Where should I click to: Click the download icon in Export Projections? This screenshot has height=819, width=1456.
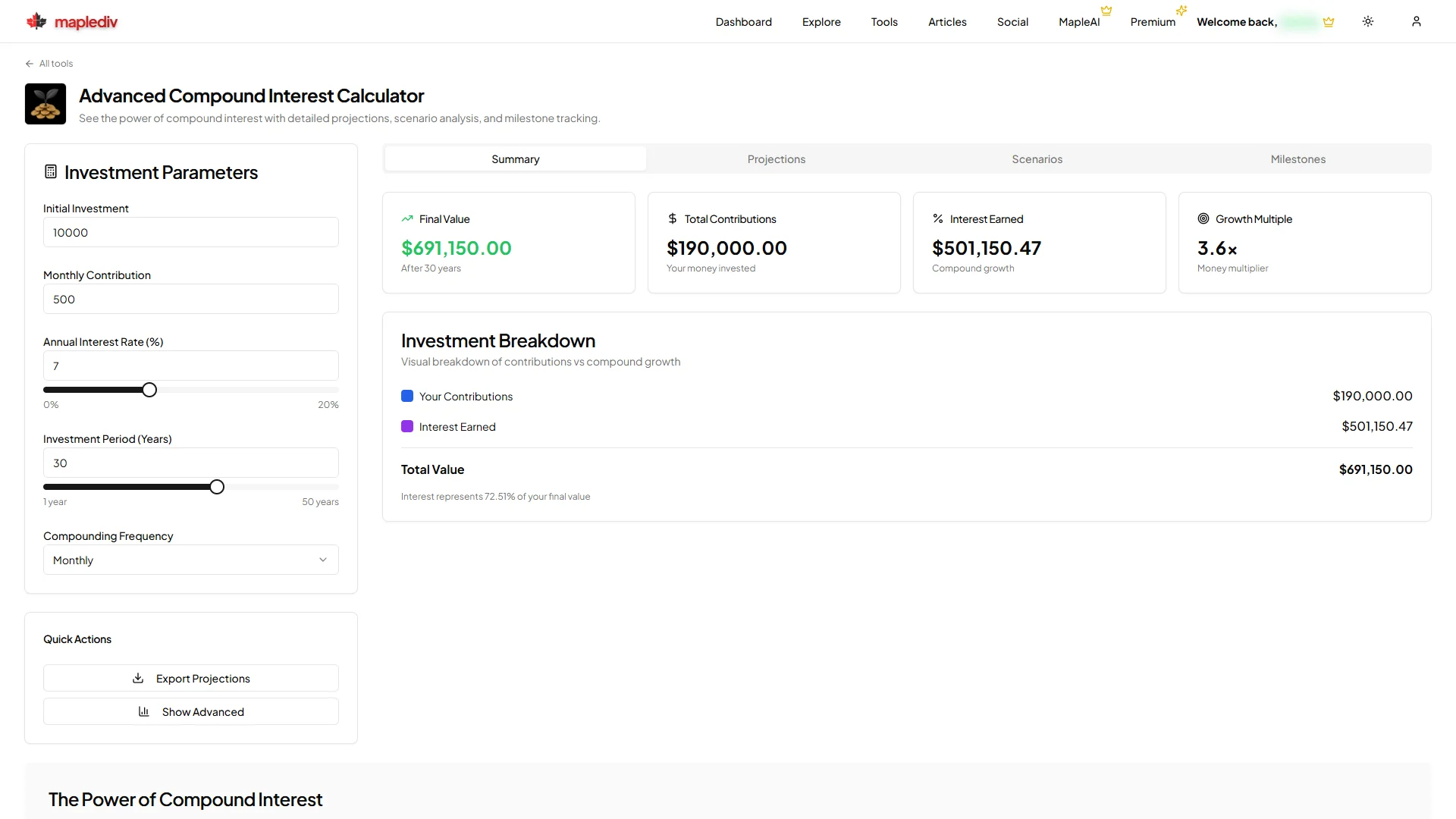[138, 678]
